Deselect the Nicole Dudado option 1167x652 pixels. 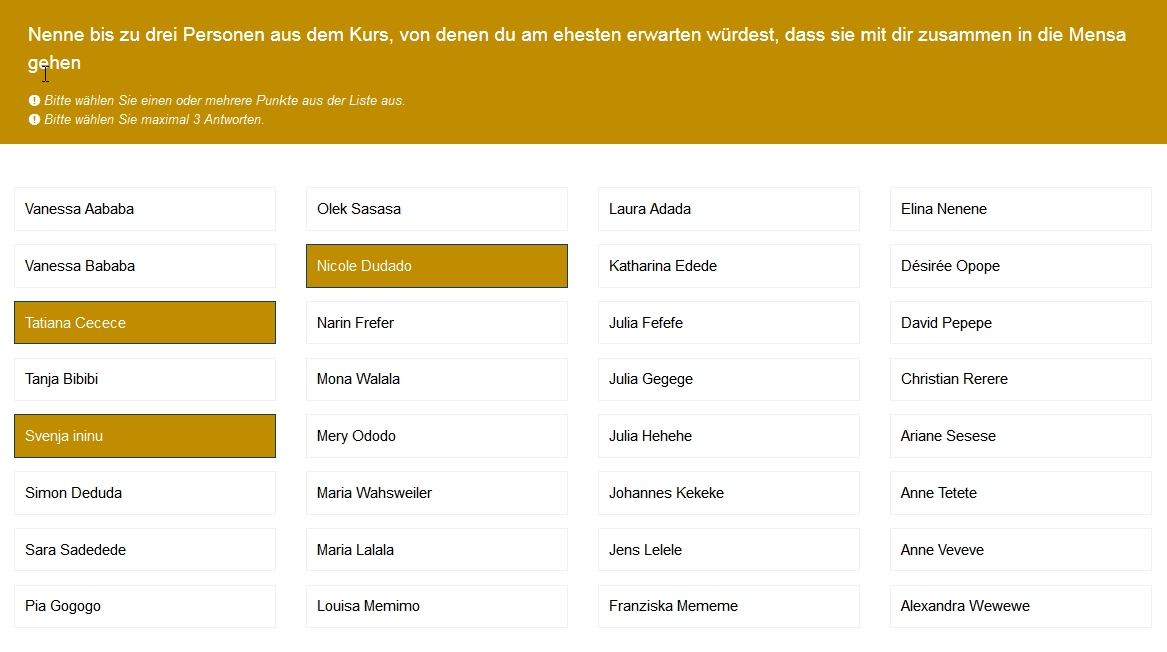tap(437, 266)
